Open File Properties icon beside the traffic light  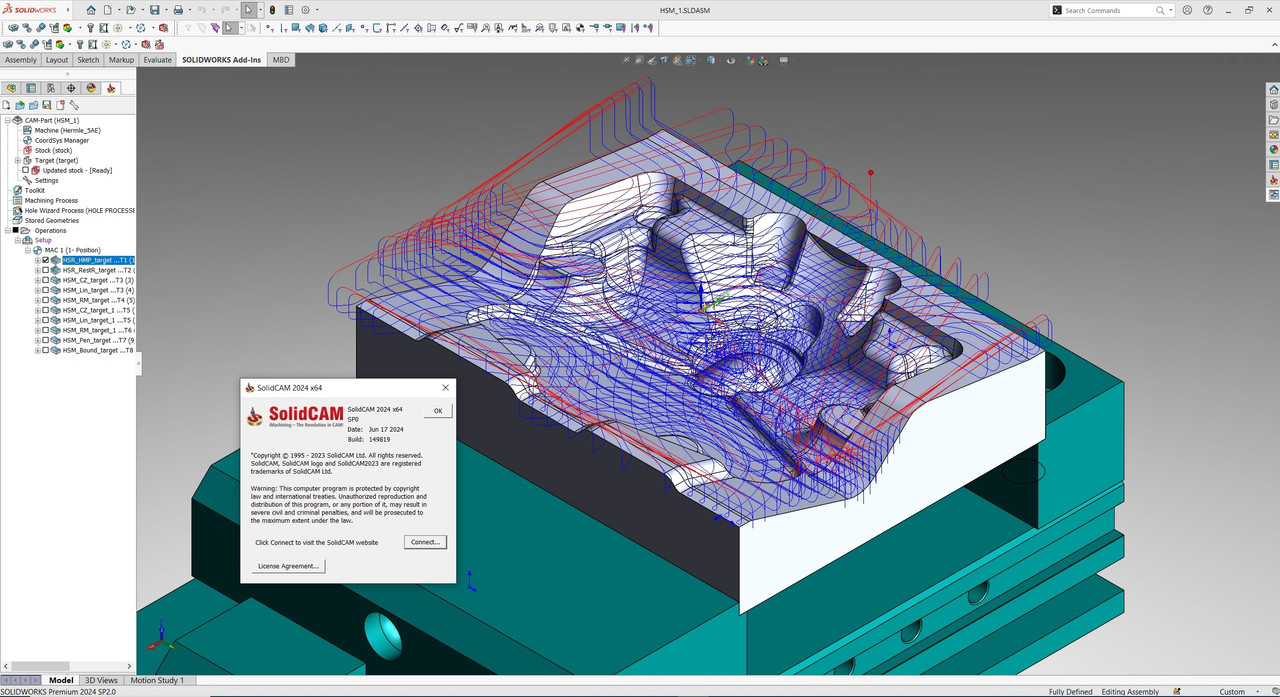point(288,10)
